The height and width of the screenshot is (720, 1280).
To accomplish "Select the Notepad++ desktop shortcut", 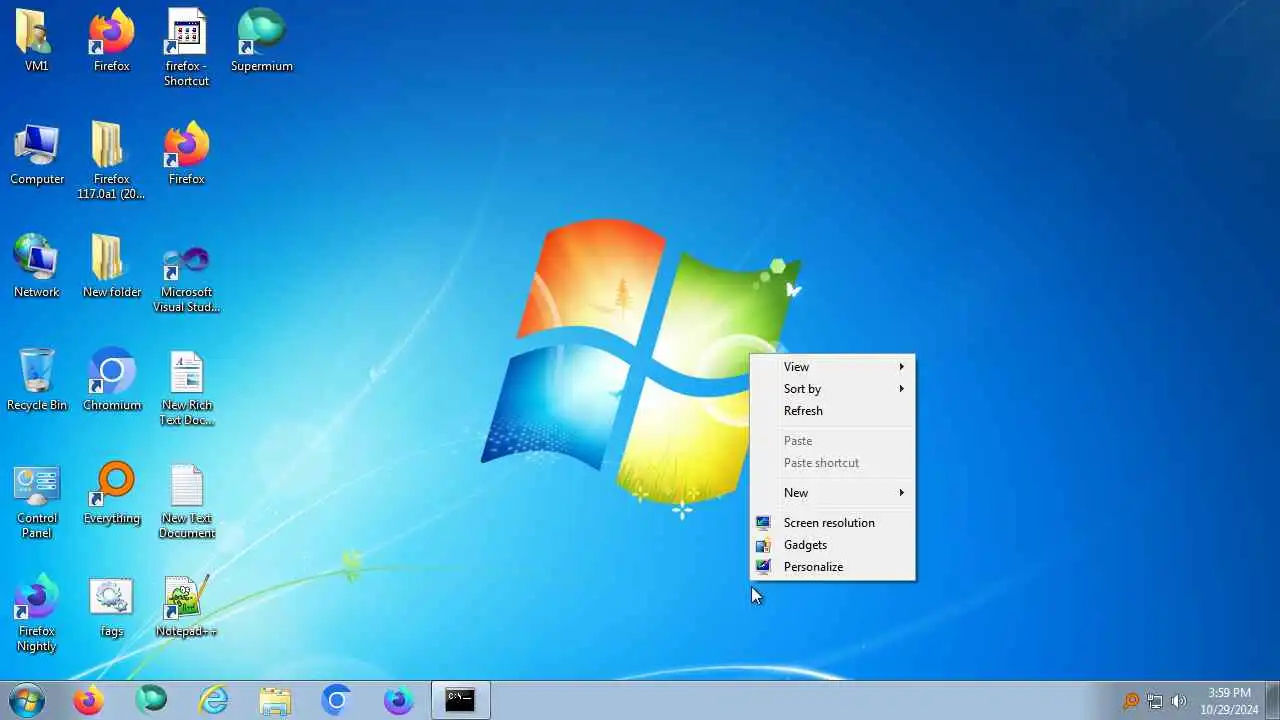I will click(187, 606).
